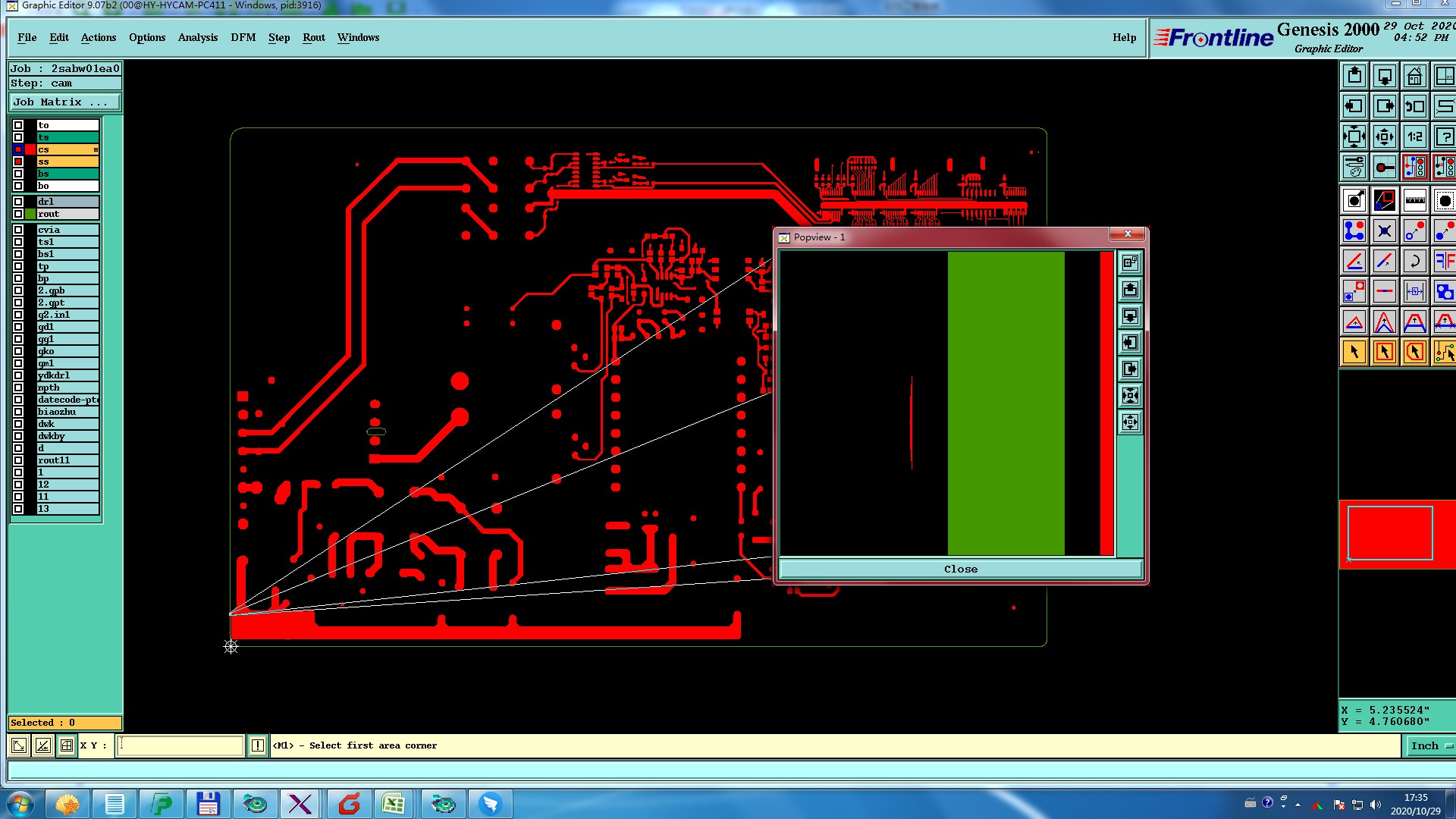The image size is (1456, 819).
Task: Select the dimension spacing tool icon
Action: pyautogui.click(x=1415, y=291)
